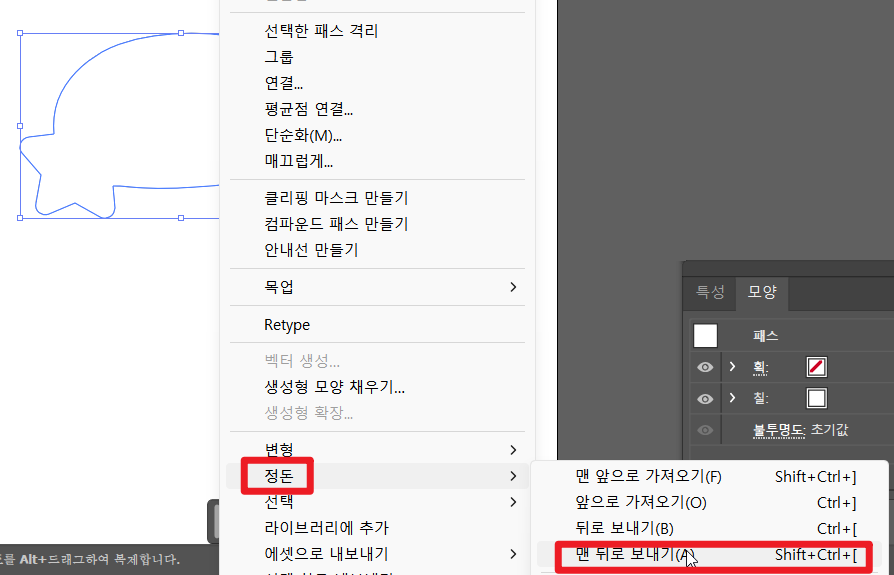The width and height of the screenshot is (894, 575).
Task: Click left-middle bounding box handle
Action: (20, 126)
